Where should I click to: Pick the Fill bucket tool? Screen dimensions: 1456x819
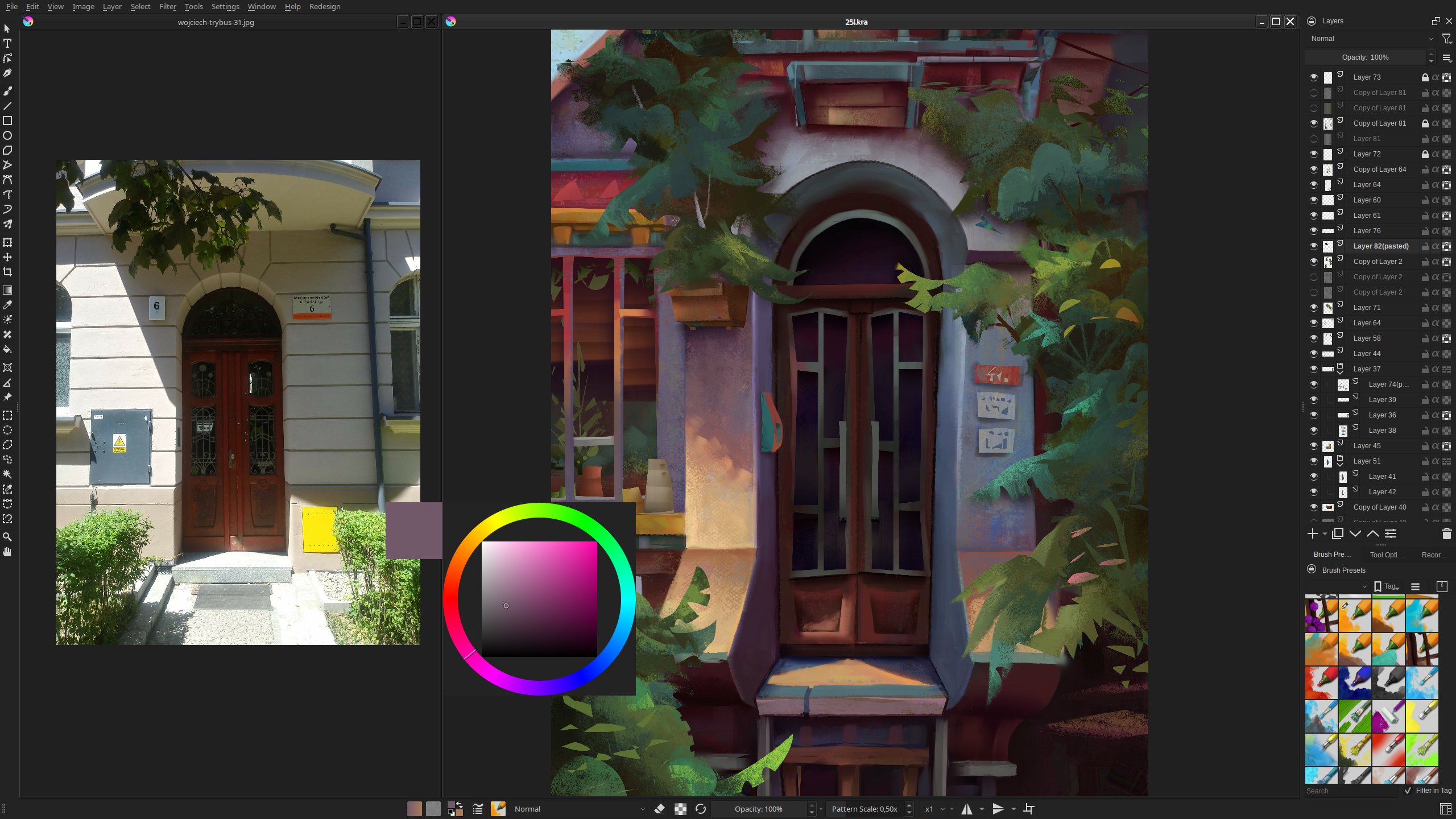(7, 349)
